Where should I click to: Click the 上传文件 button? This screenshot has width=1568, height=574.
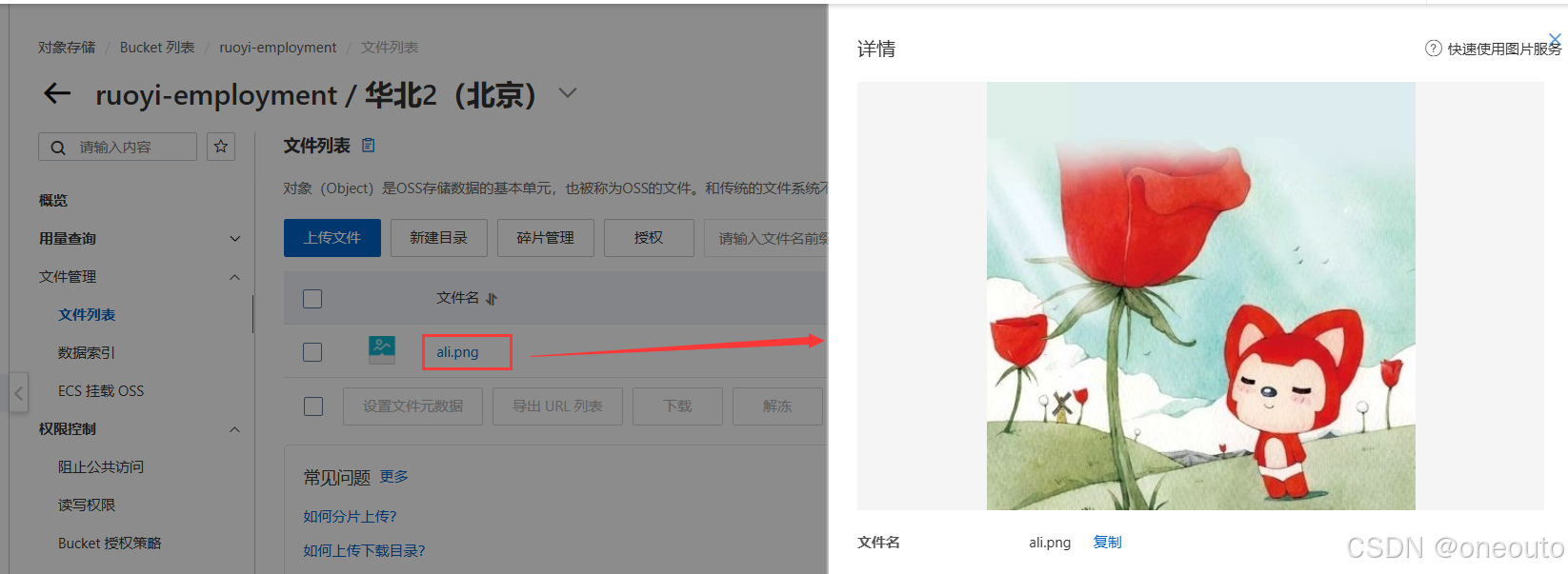click(x=332, y=238)
